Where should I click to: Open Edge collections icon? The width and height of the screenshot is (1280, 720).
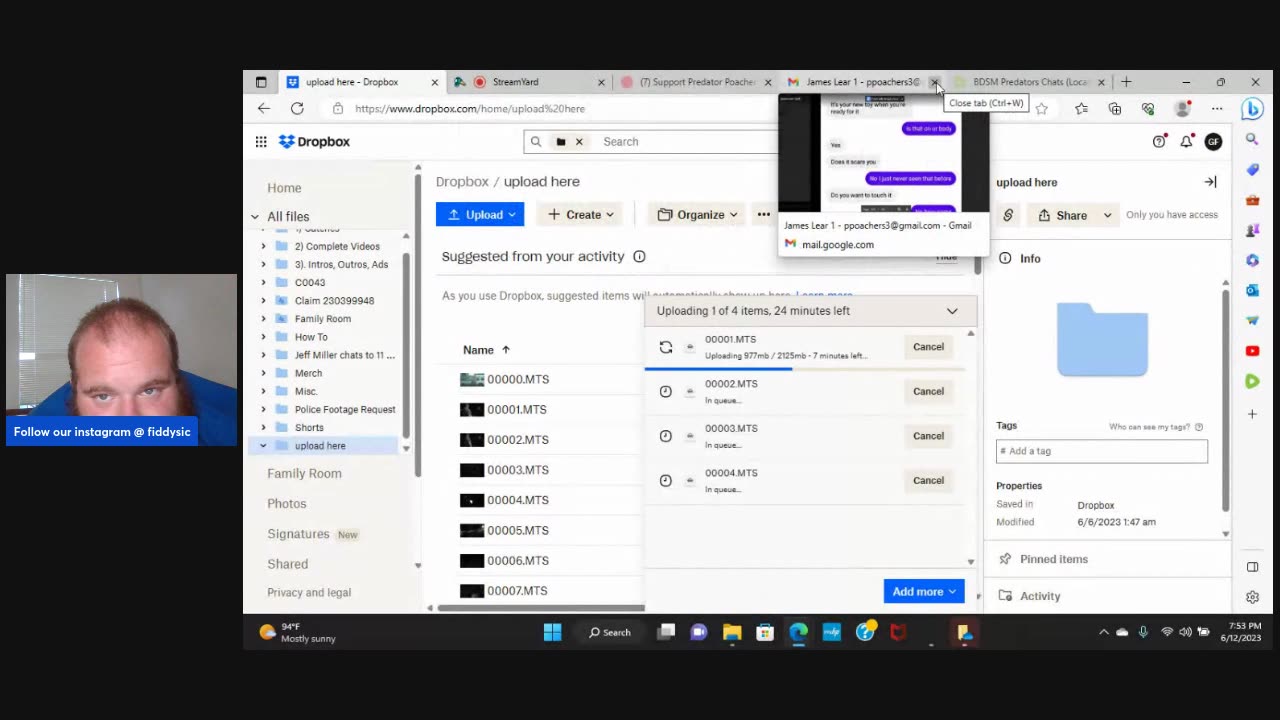1115,108
